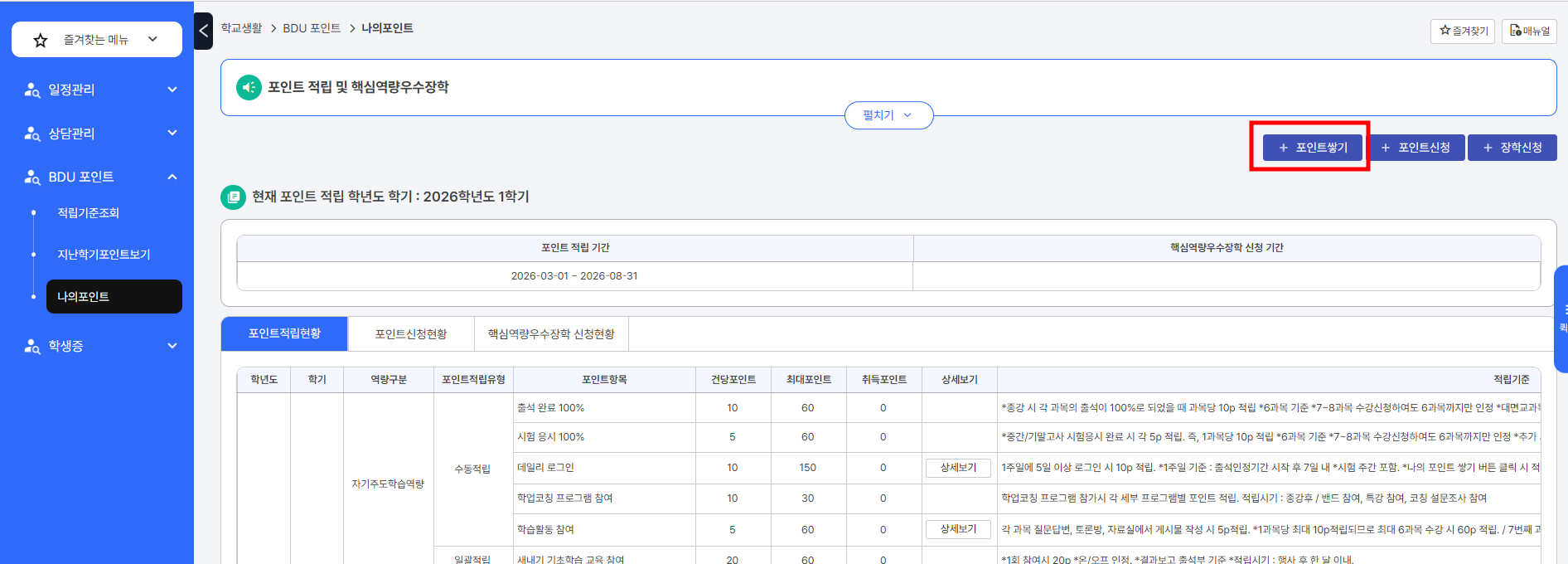Click the document icon beside current semester heading
Image resolution: width=1568 pixels, height=564 pixels.
point(234,197)
